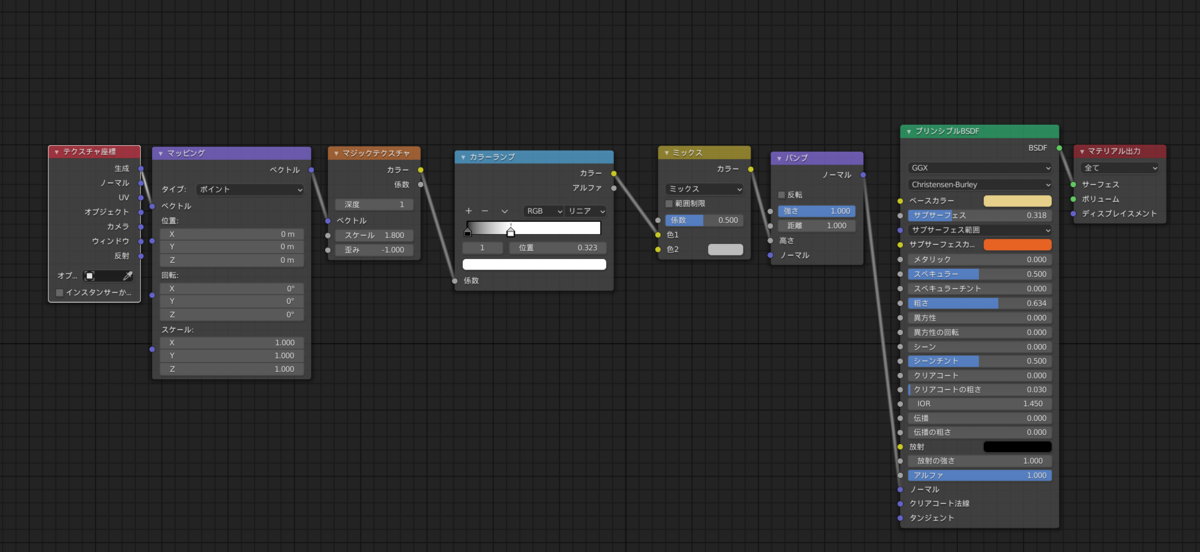Viewport: 1200px width, 552px height.
Task: Click the ディスプレイスメント input socket
Action: click(x=1074, y=213)
